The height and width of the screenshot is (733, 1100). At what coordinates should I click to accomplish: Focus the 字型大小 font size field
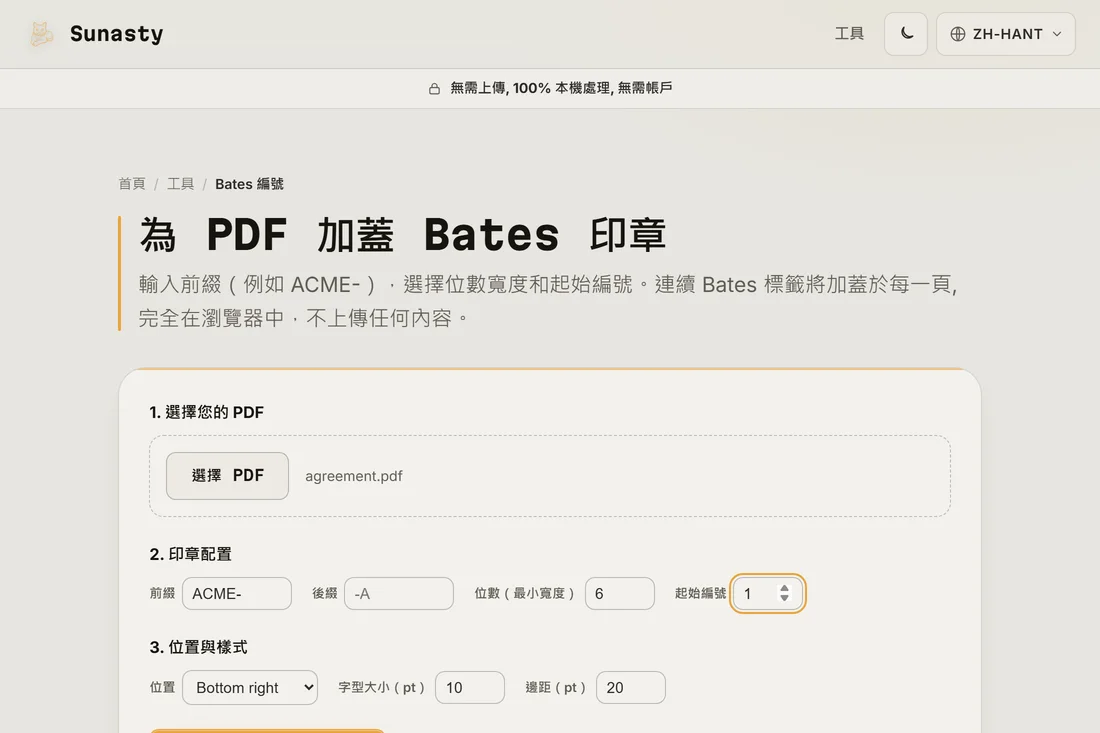click(470, 687)
